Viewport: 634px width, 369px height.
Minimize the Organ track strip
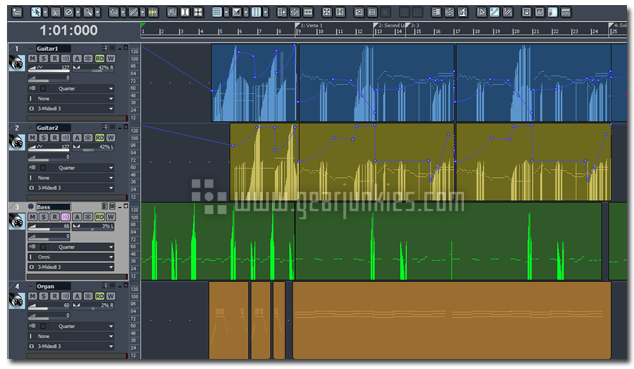[120, 286]
